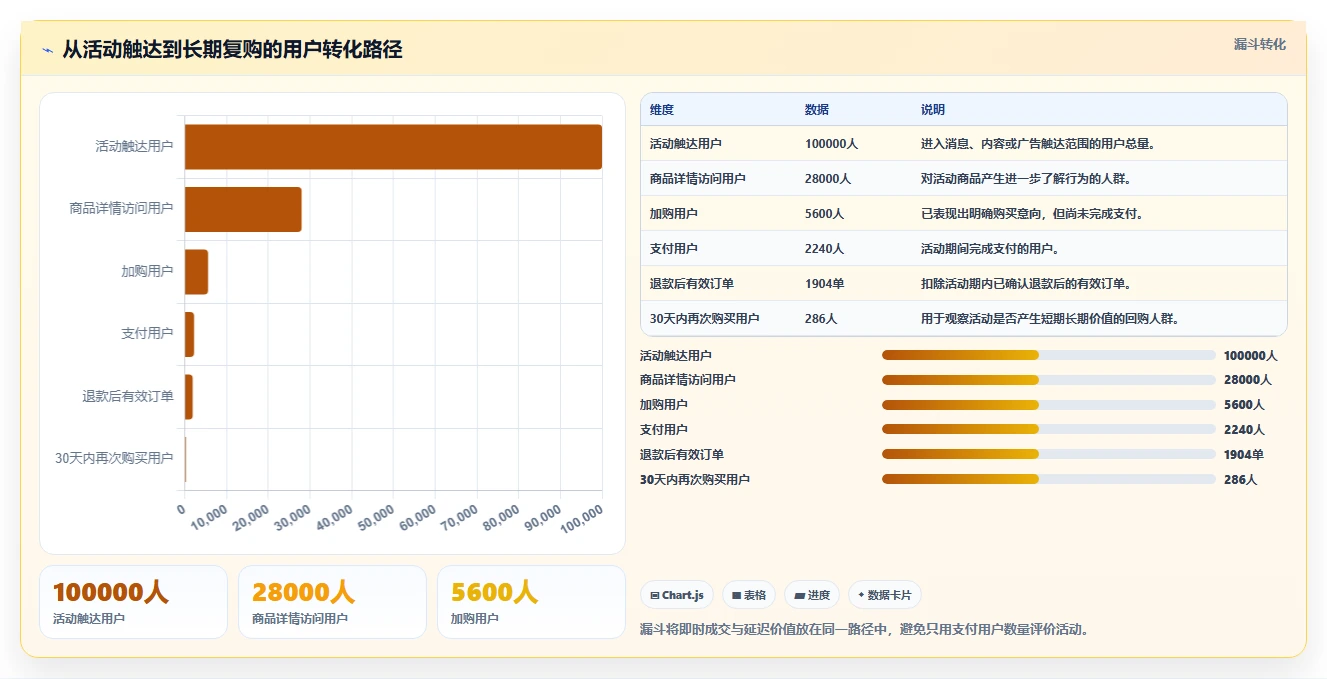Click the 加购用户 progress bar

coord(1049,405)
